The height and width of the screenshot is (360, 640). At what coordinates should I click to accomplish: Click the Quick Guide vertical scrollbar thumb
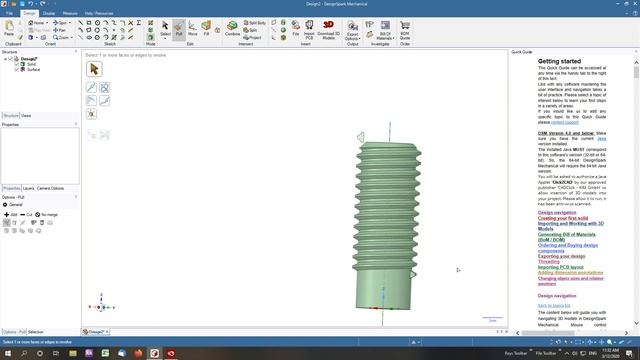636,73
